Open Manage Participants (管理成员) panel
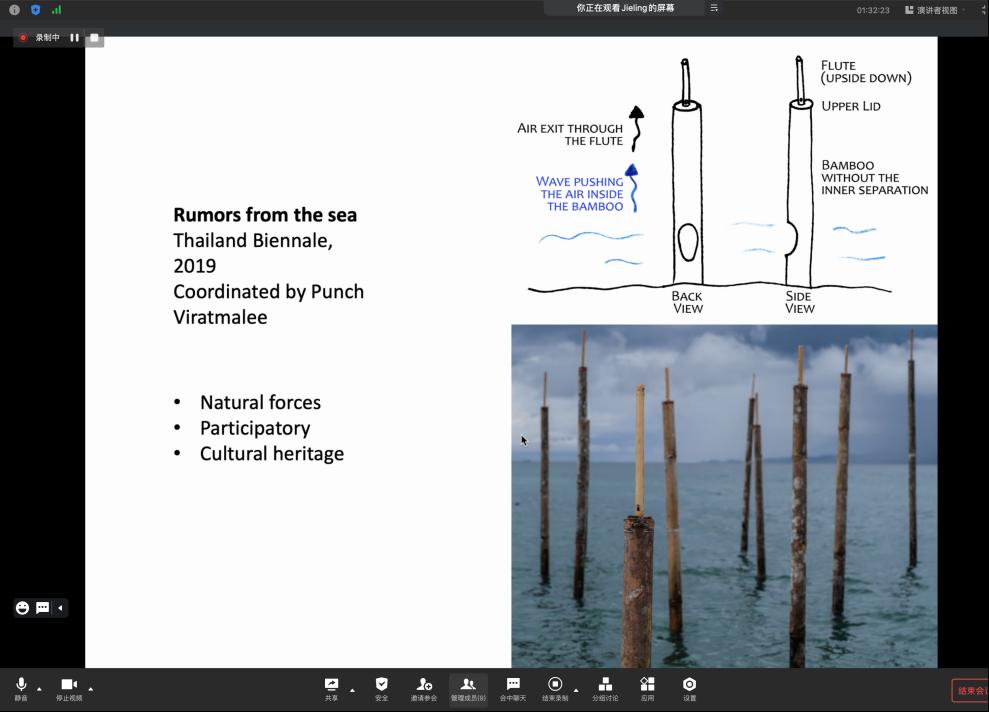Viewport: 989px width, 712px height. point(468,686)
